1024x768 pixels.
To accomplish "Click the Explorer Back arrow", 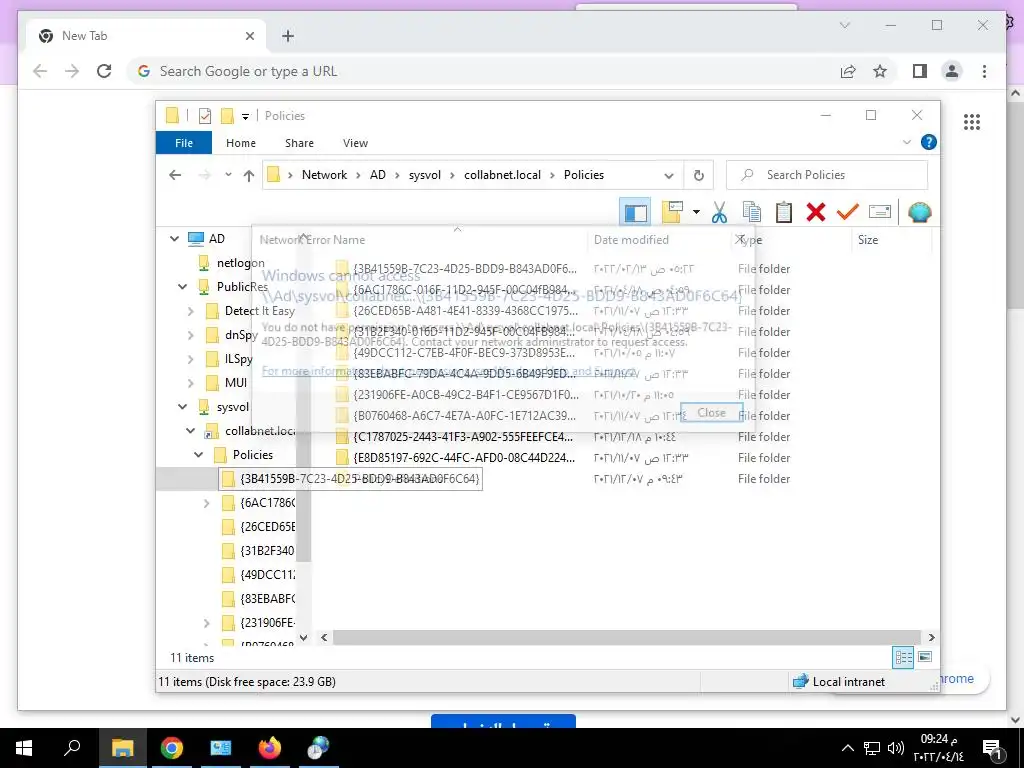I will [174, 175].
